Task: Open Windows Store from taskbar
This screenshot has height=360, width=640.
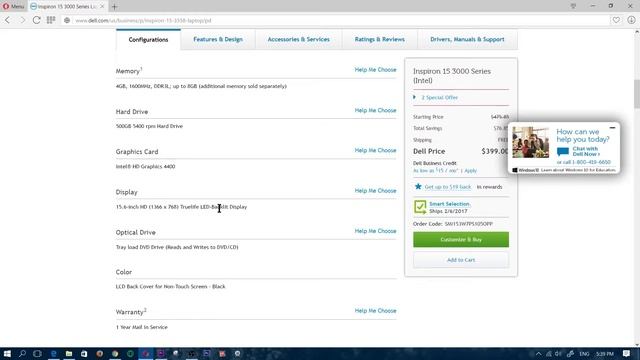Action: click(x=84, y=353)
